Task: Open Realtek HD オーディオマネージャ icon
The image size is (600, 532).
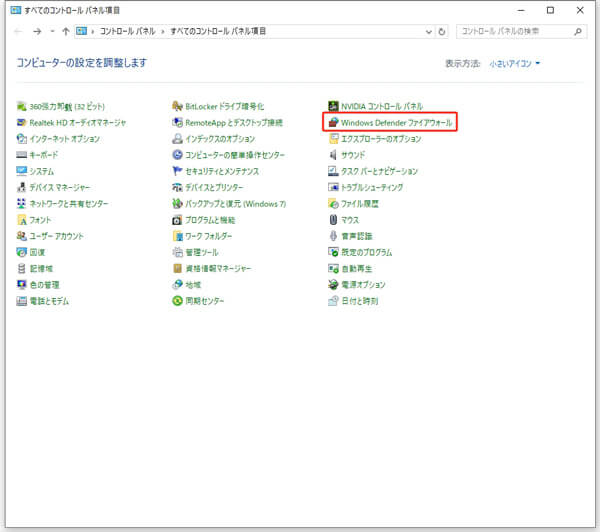Action: (x=21, y=122)
